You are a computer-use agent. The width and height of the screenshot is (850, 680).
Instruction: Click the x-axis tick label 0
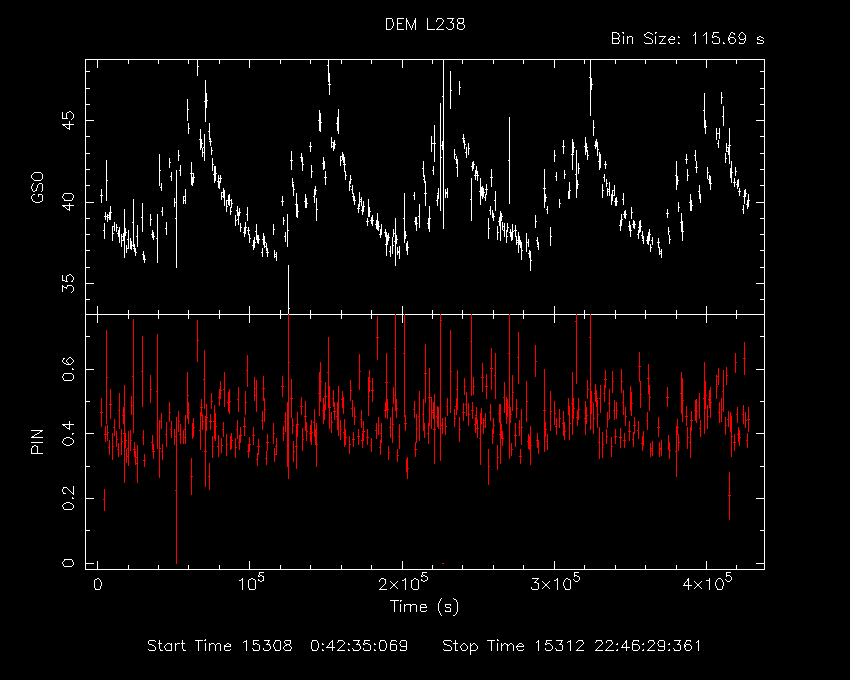pos(98,585)
